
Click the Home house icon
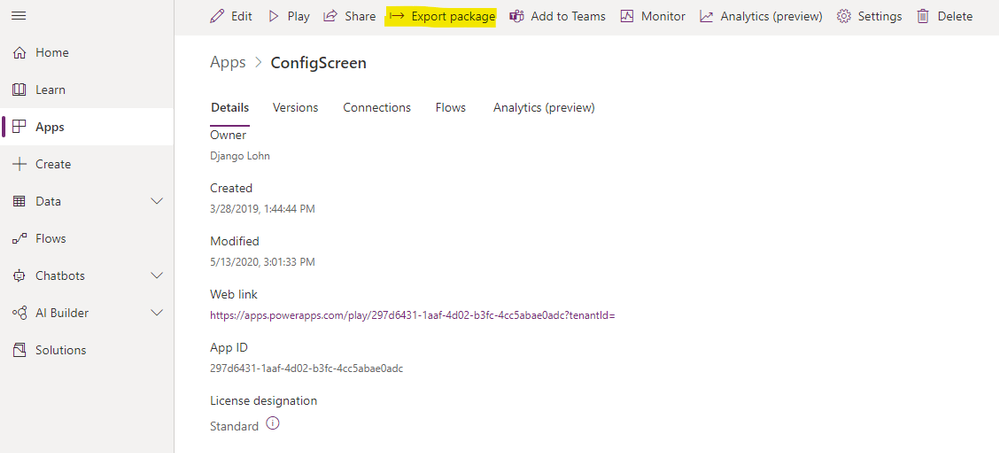(x=19, y=53)
